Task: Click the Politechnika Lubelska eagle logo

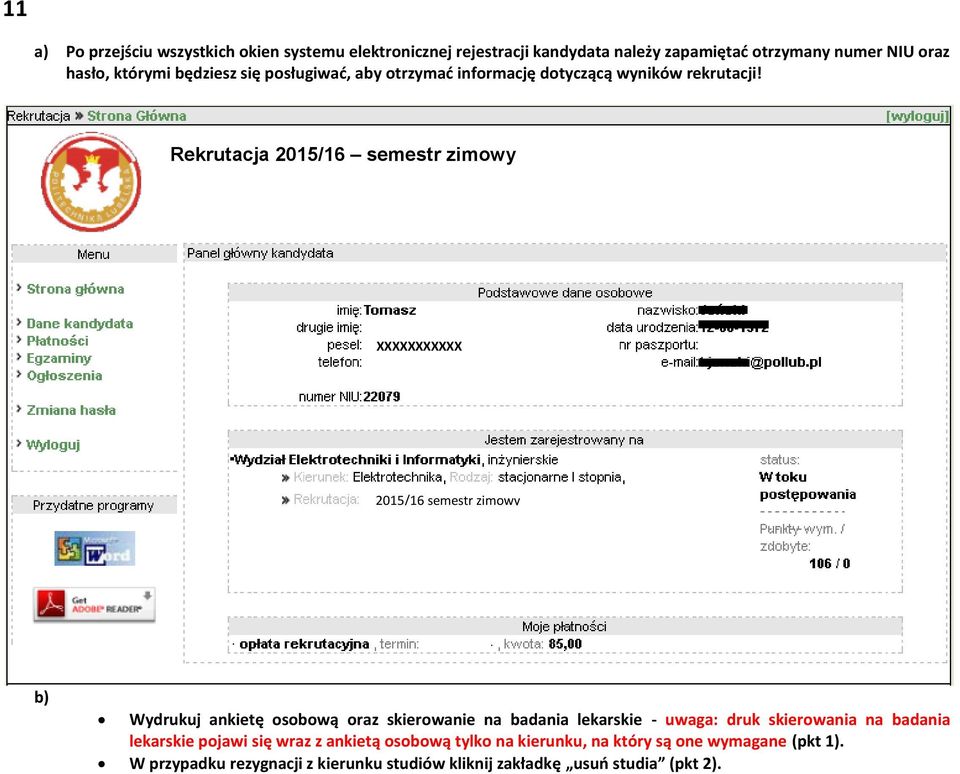Action: pyautogui.click(x=91, y=182)
